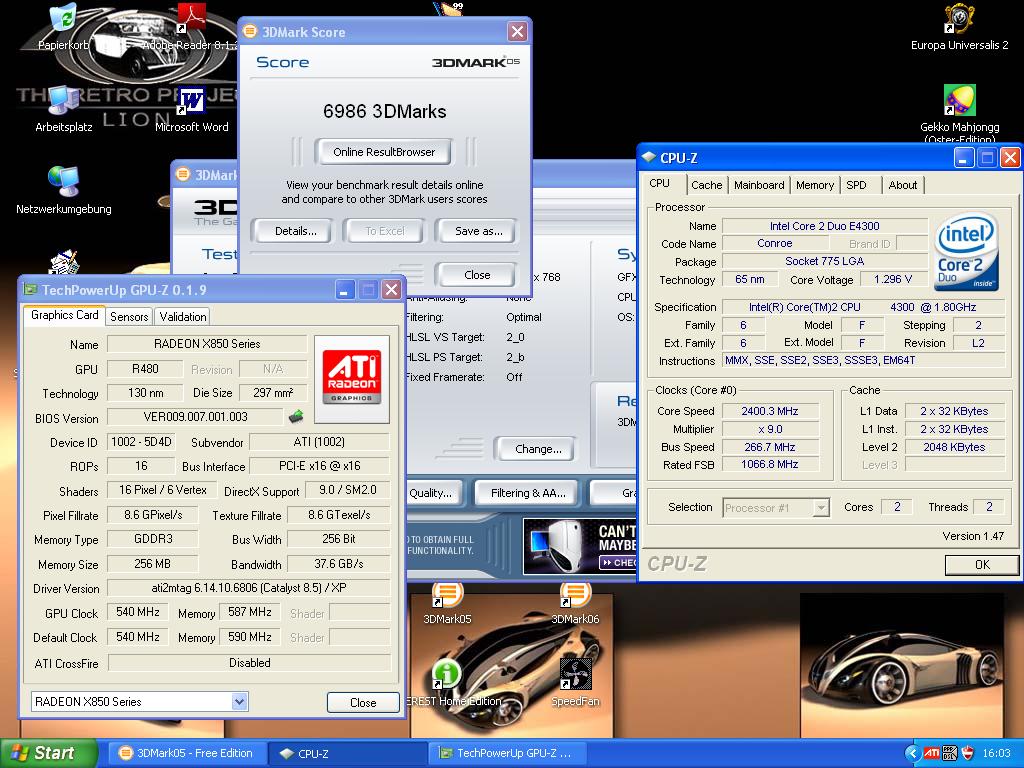1024x768 pixels.
Task: Click Filtering & AA... button
Action: click(528, 493)
